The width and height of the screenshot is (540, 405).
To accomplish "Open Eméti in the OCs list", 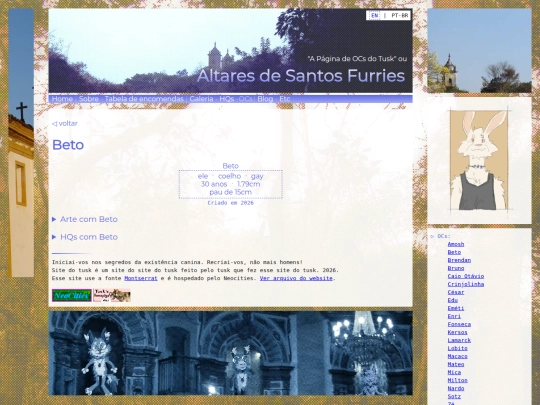I will (x=456, y=308).
